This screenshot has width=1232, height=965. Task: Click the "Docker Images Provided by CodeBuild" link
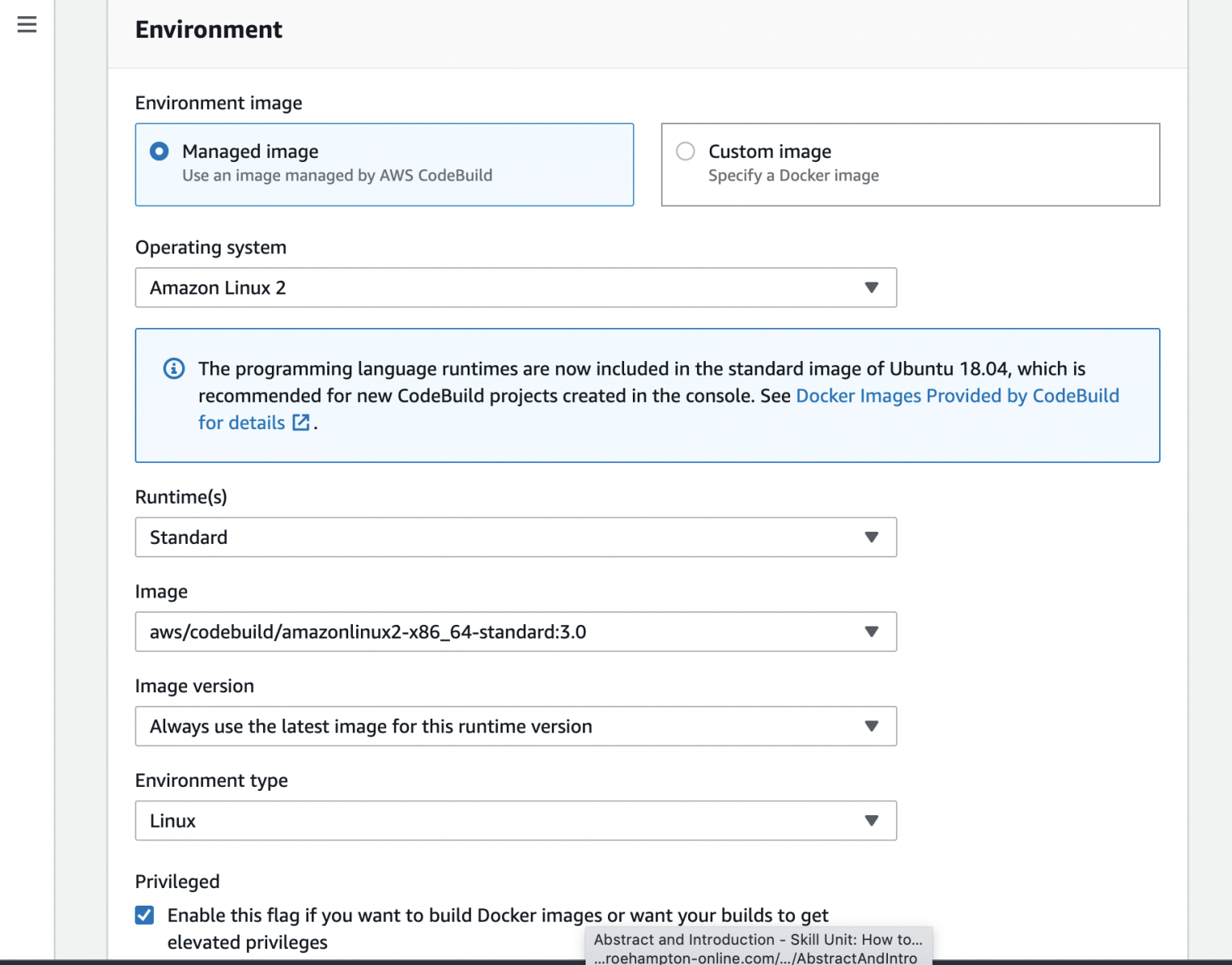tap(957, 395)
